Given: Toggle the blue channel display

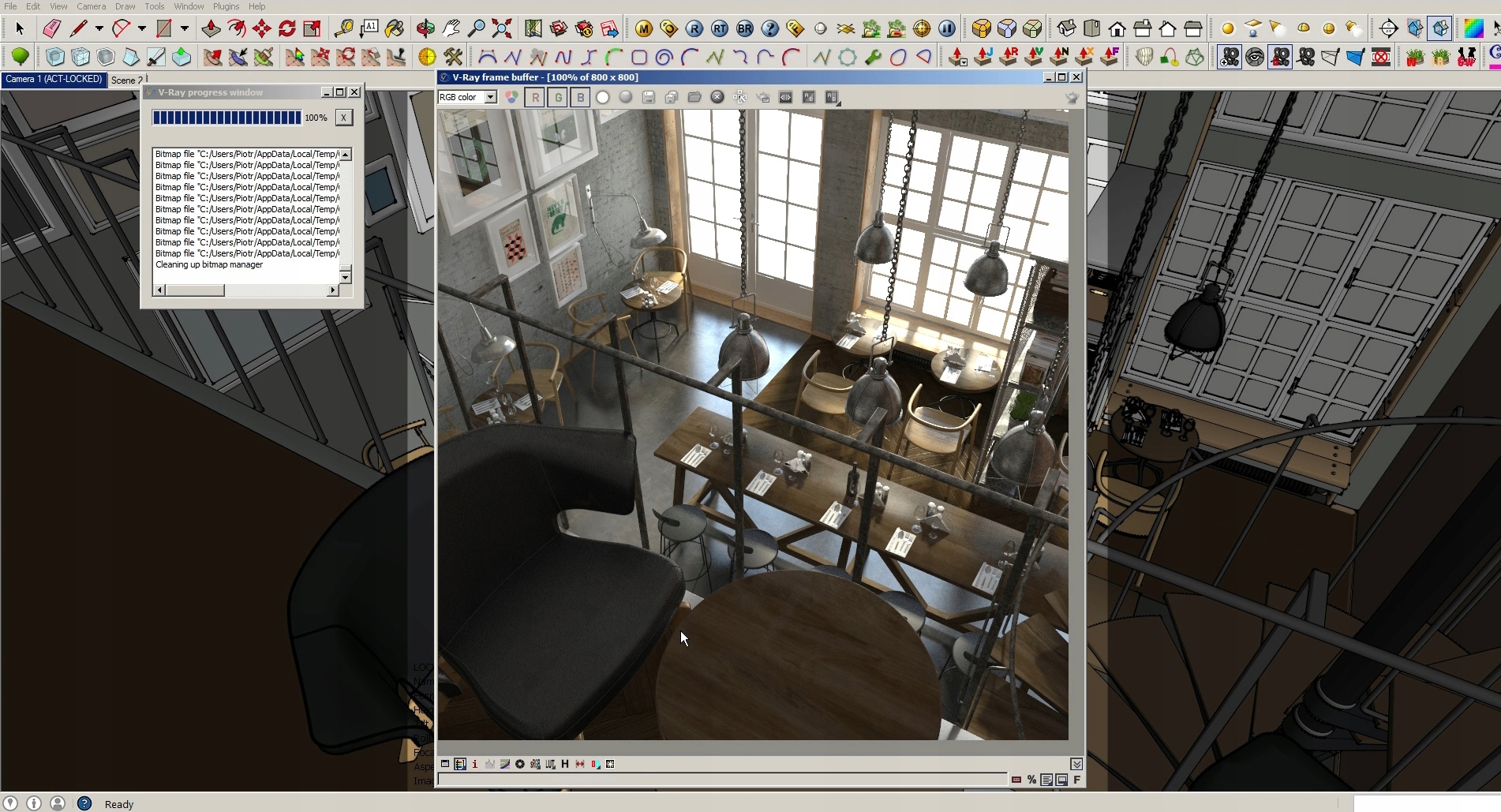Looking at the screenshot, I should [581, 97].
